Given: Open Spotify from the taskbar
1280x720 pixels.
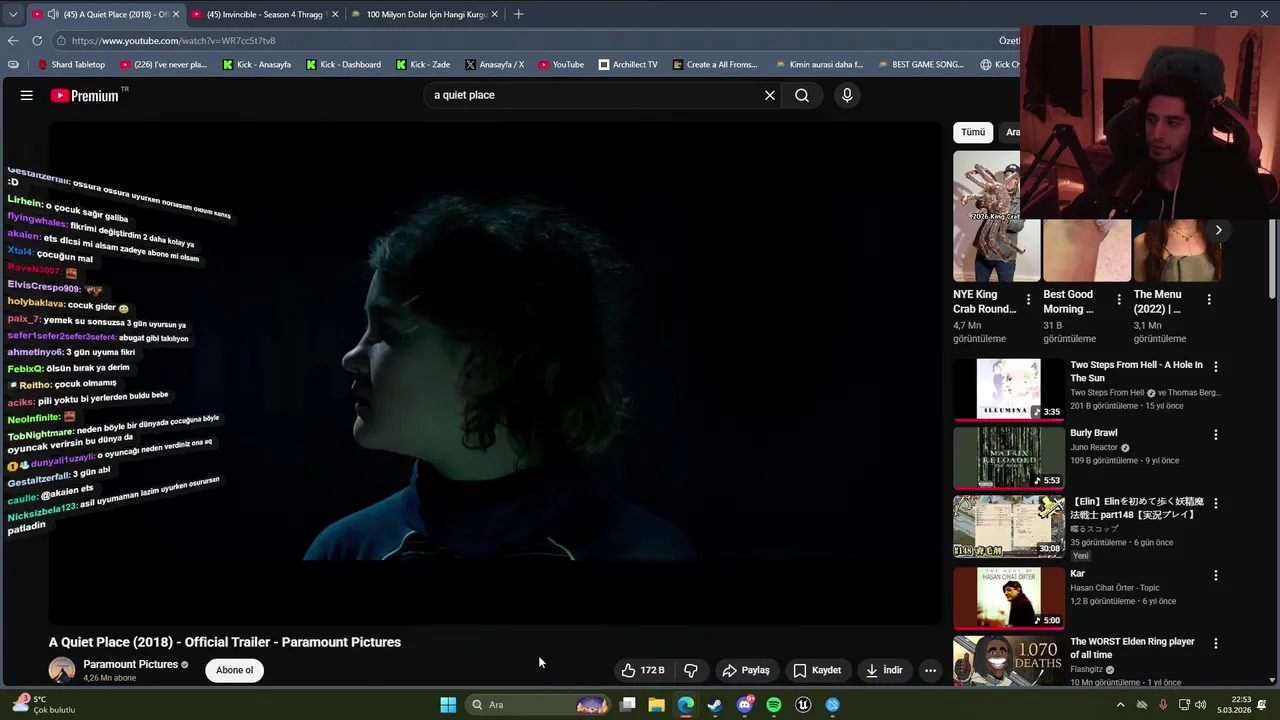Looking at the screenshot, I should [x=774, y=705].
